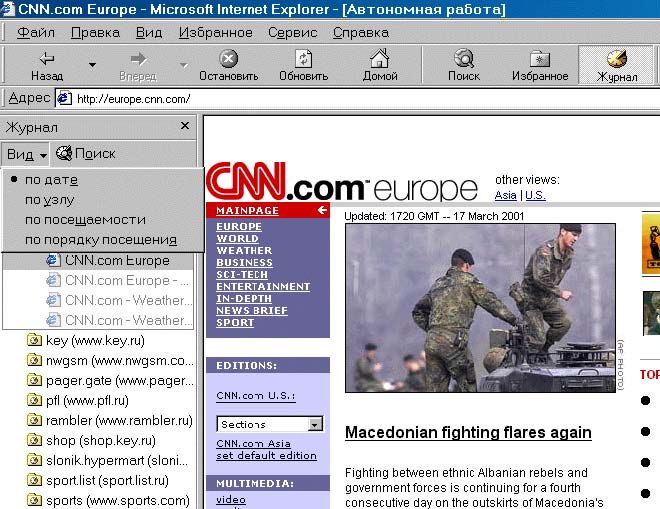Open the Файл menu
This screenshot has height=509, width=660.
(x=36, y=32)
